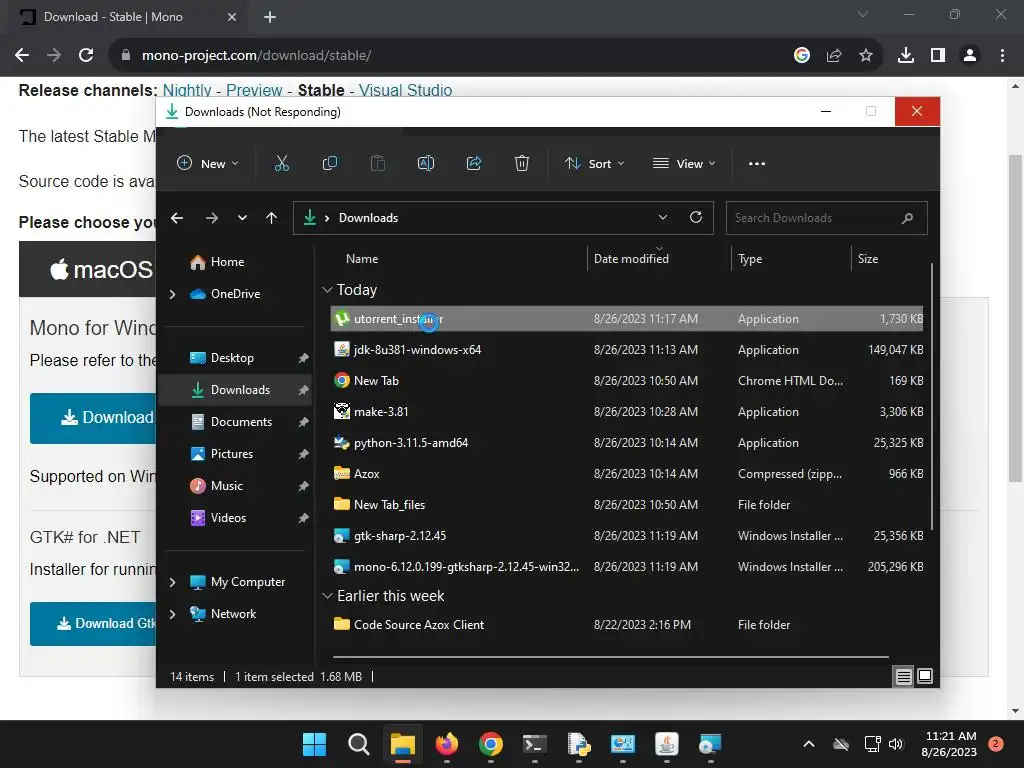Open Chrome profile avatar
The image size is (1024, 768).
(x=970, y=56)
